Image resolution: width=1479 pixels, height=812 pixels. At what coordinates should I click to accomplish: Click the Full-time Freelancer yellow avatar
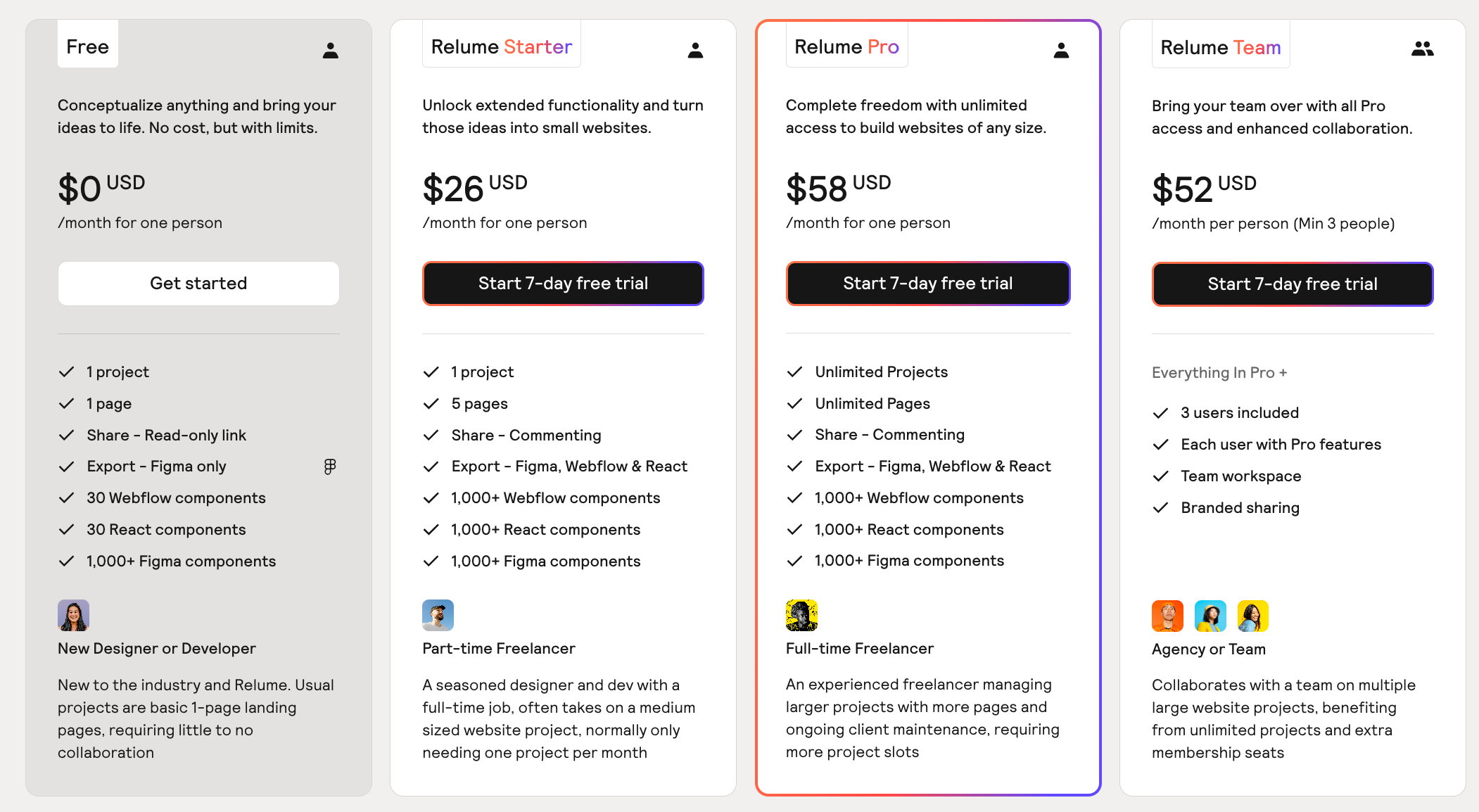[801, 616]
